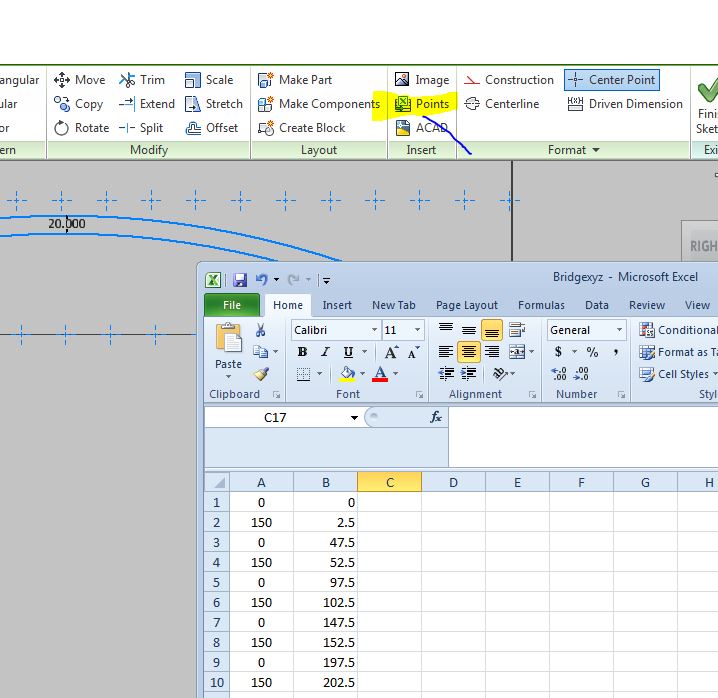Switch to the Excel Insert tab
This screenshot has width=718, height=698.
337,305
